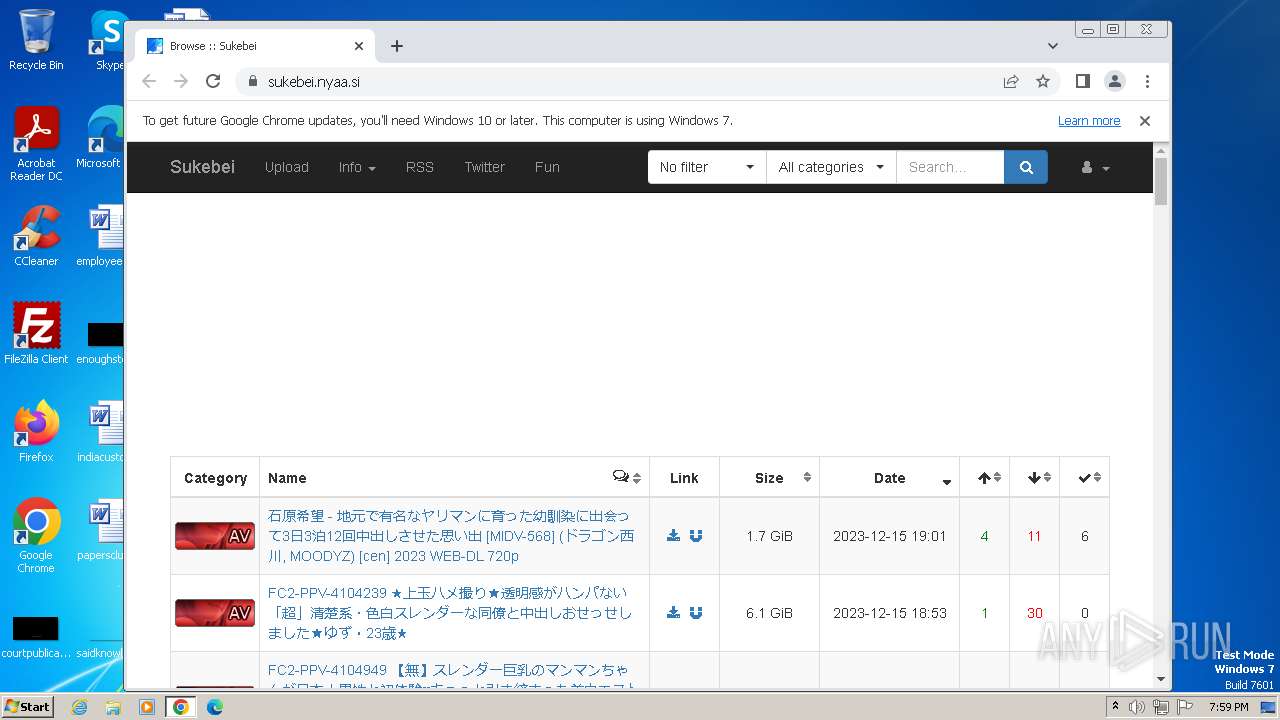Viewport: 1280px width, 720px height.
Task: Click the volume icon in system tray
Action: point(1137,707)
